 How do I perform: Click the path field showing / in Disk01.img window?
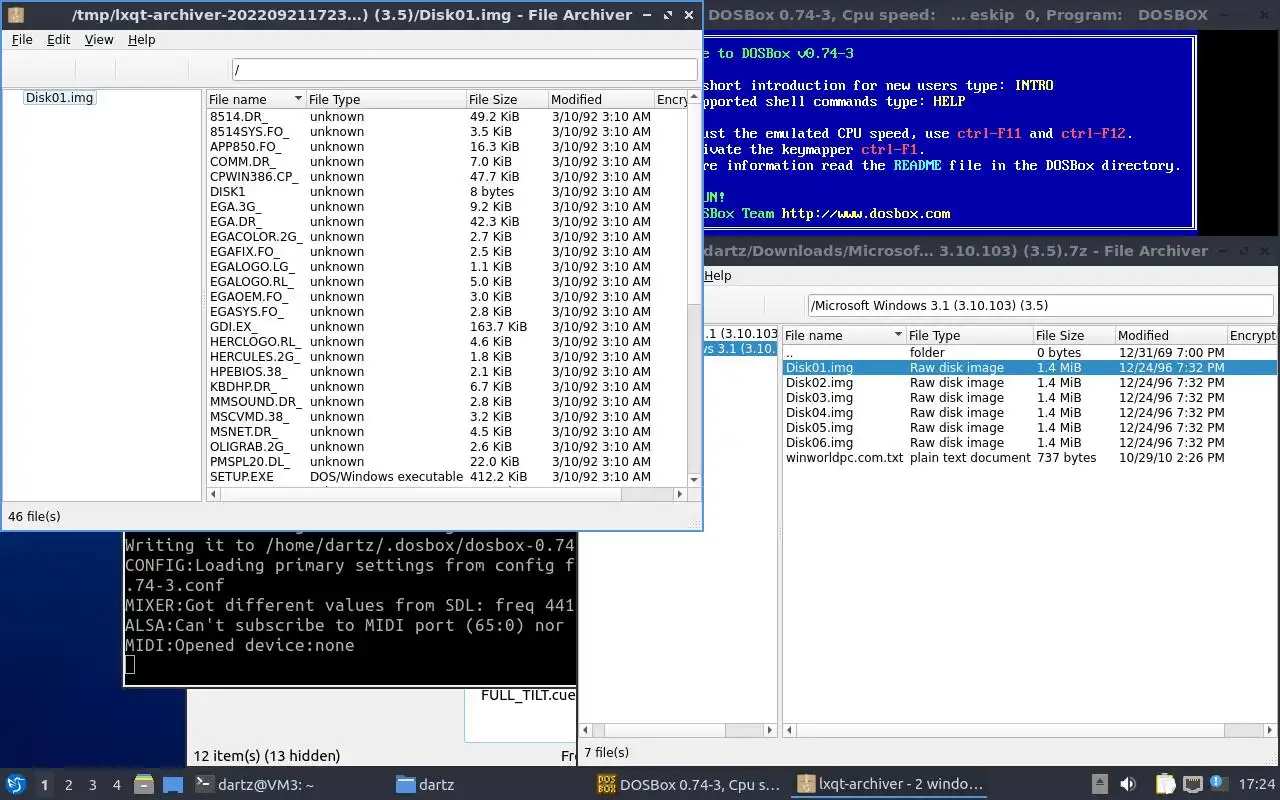(464, 70)
